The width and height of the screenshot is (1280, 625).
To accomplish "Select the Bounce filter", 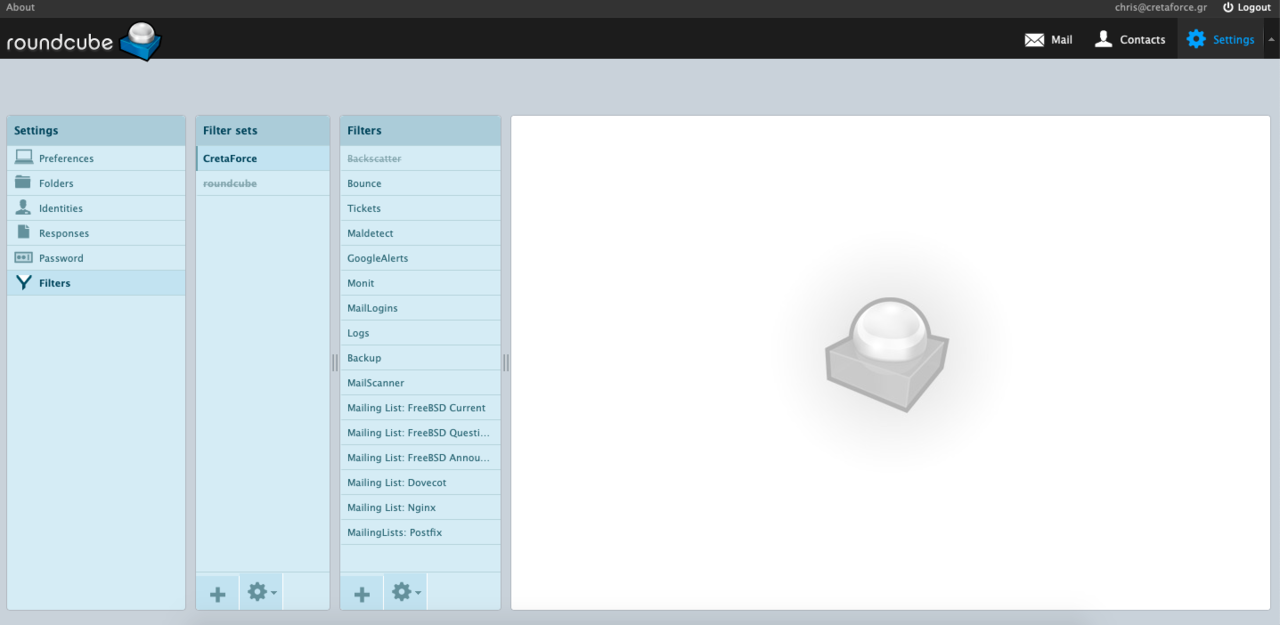I will click(x=420, y=183).
